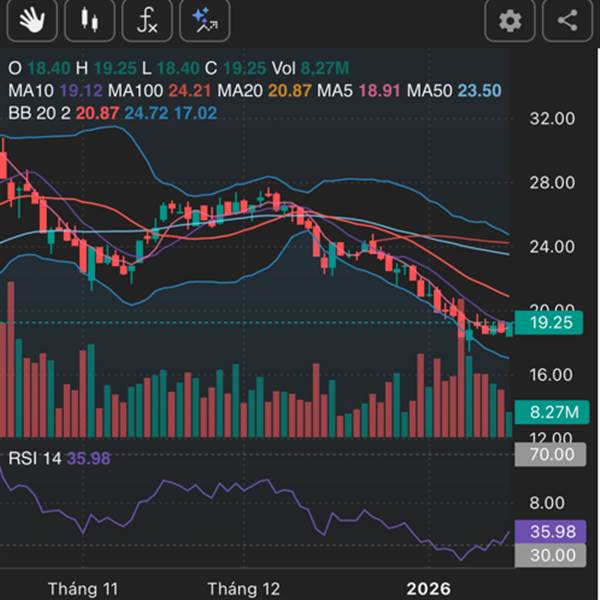The height and width of the screenshot is (600, 600).
Task: Click the RSI value tag 35.98
Action: [x=551, y=532]
